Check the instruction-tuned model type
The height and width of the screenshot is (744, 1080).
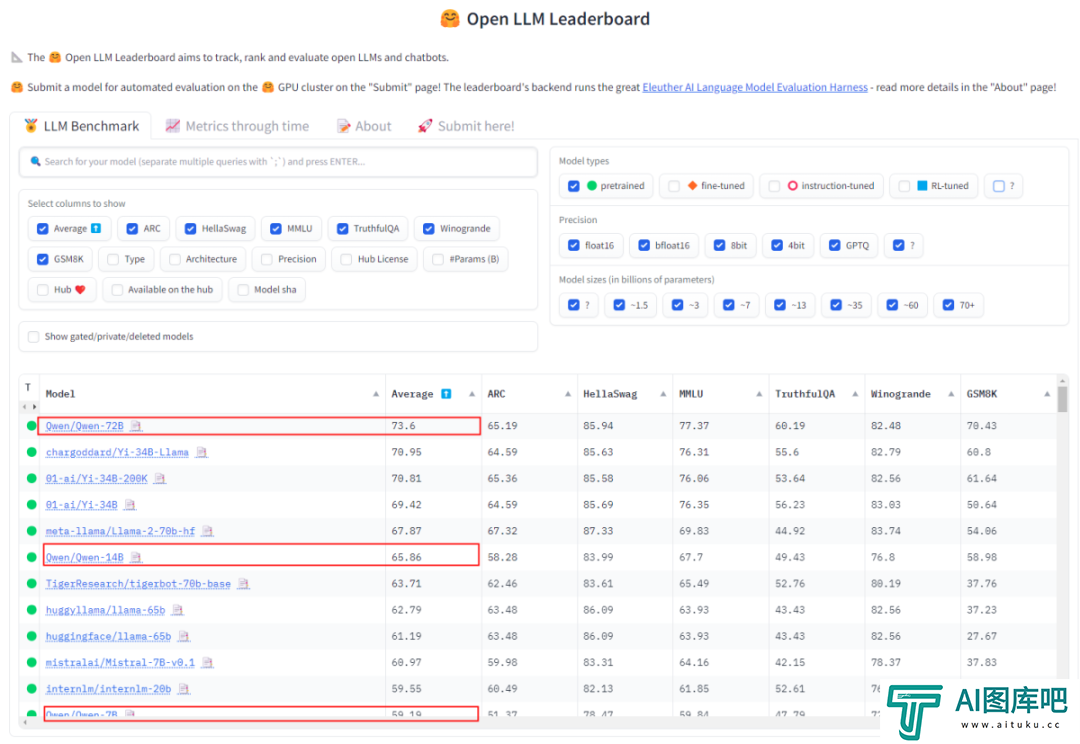tap(775, 186)
